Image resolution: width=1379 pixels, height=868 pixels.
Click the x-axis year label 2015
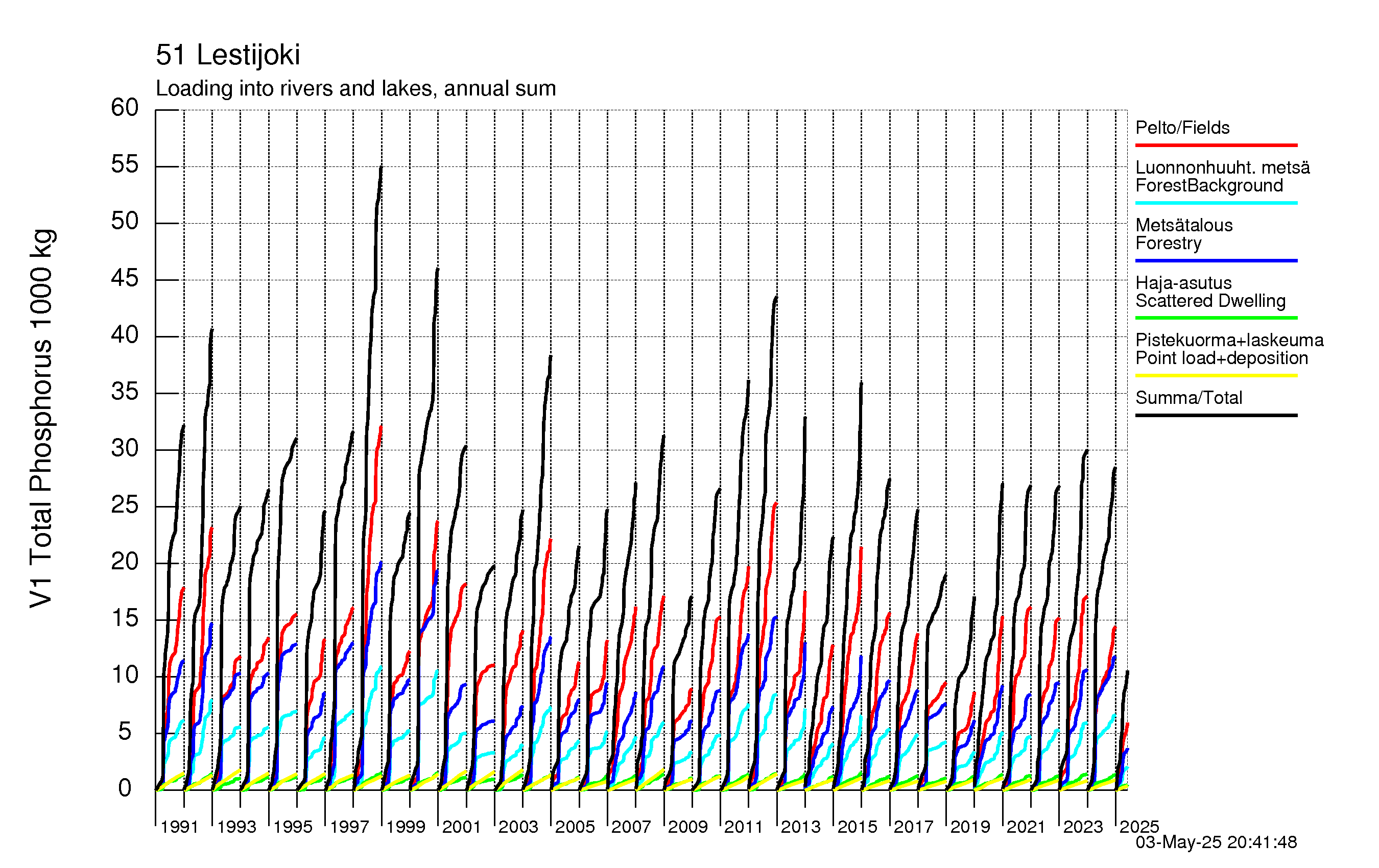[858, 827]
